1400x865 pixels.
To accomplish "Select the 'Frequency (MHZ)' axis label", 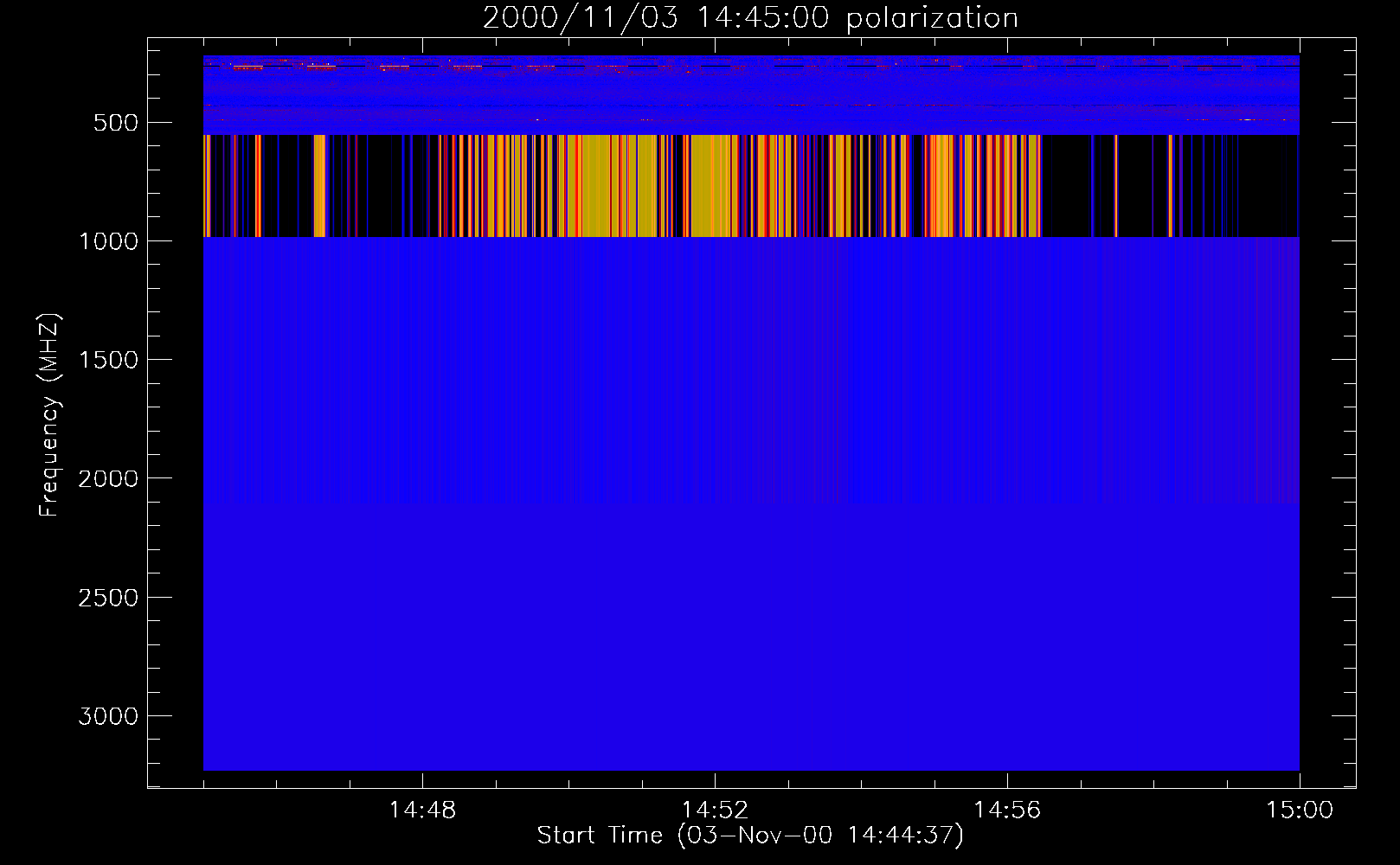I will (49, 415).
